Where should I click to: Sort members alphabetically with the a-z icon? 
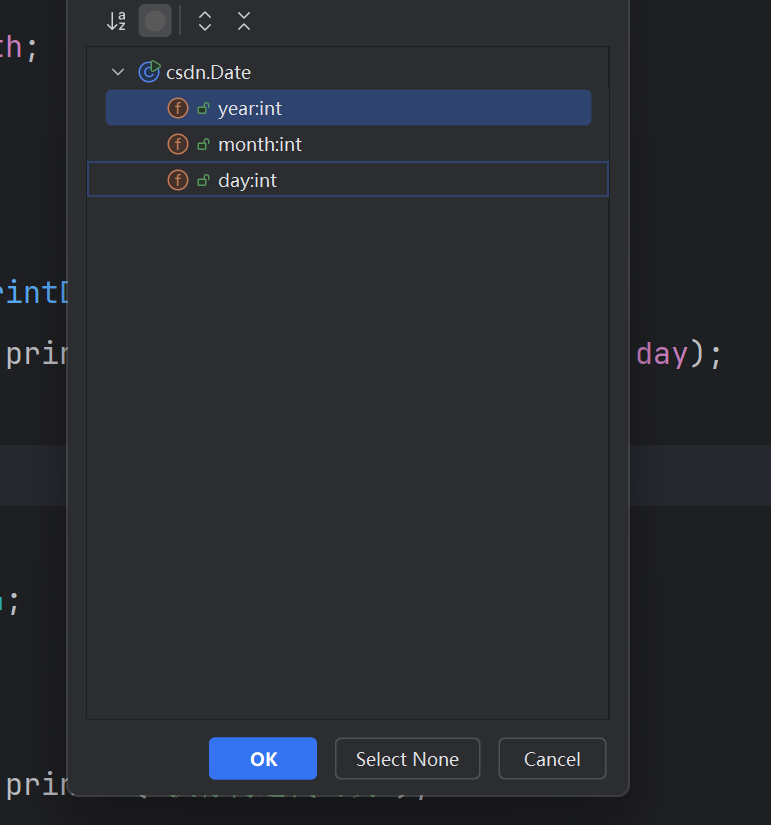pyautogui.click(x=116, y=21)
